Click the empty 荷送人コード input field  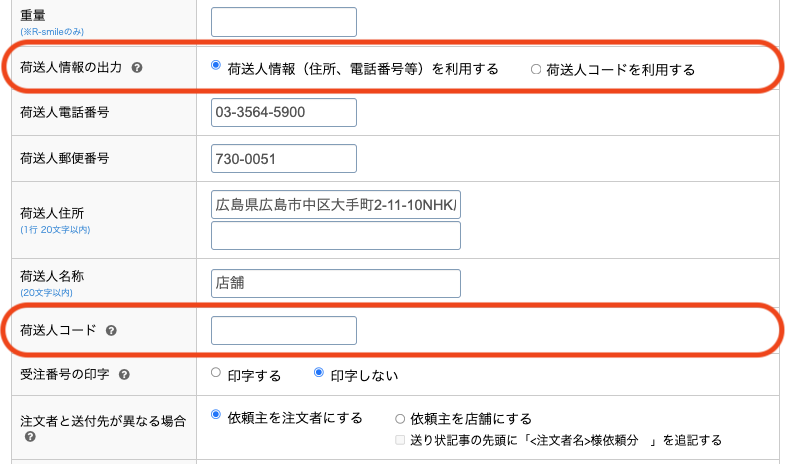click(284, 330)
